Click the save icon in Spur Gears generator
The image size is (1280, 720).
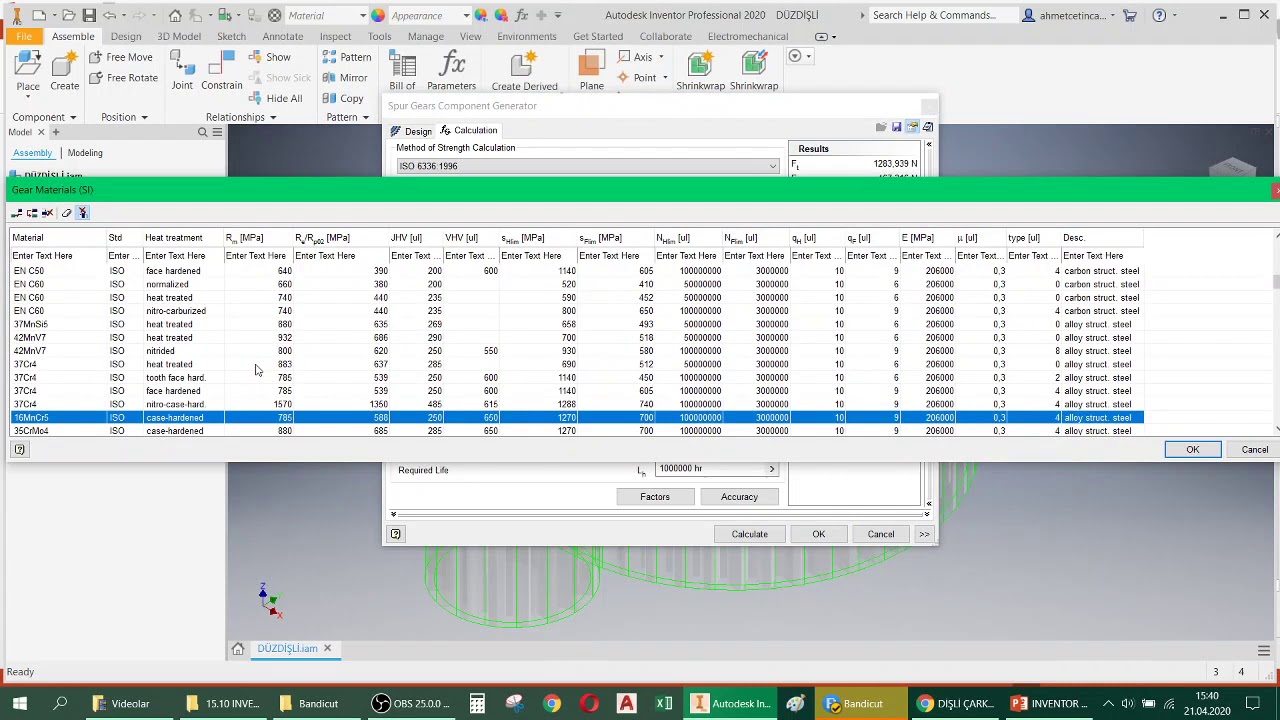[x=897, y=128]
